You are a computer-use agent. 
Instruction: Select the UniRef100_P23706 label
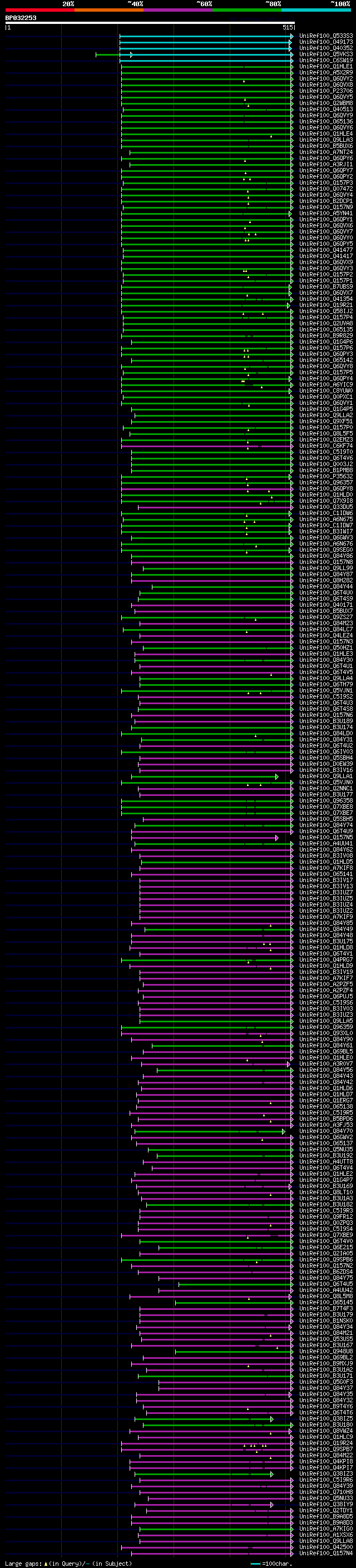pyautogui.click(x=326, y=91)
